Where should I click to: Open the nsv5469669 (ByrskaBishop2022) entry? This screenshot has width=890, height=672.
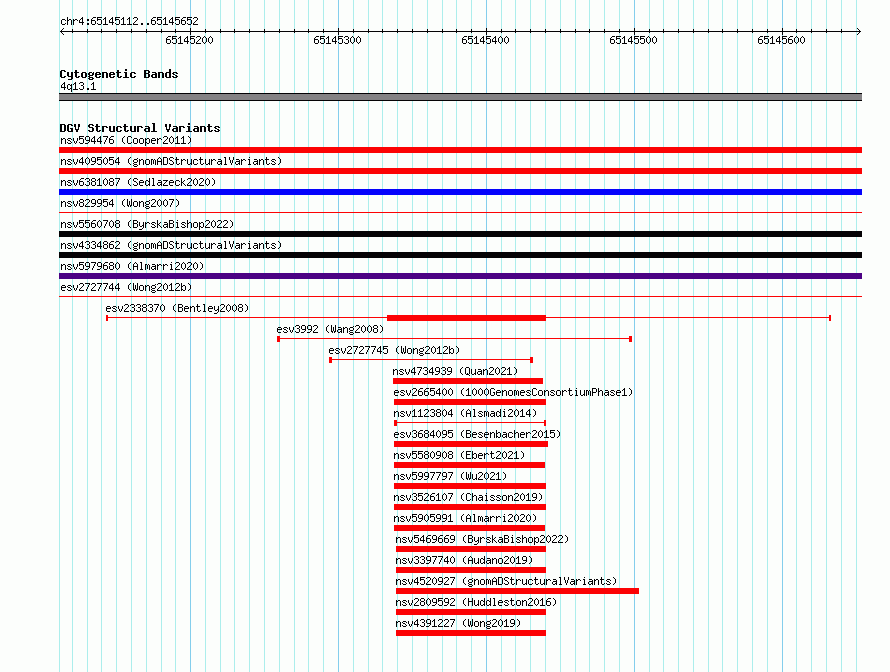pyautogui.click(x=482, y=539)
